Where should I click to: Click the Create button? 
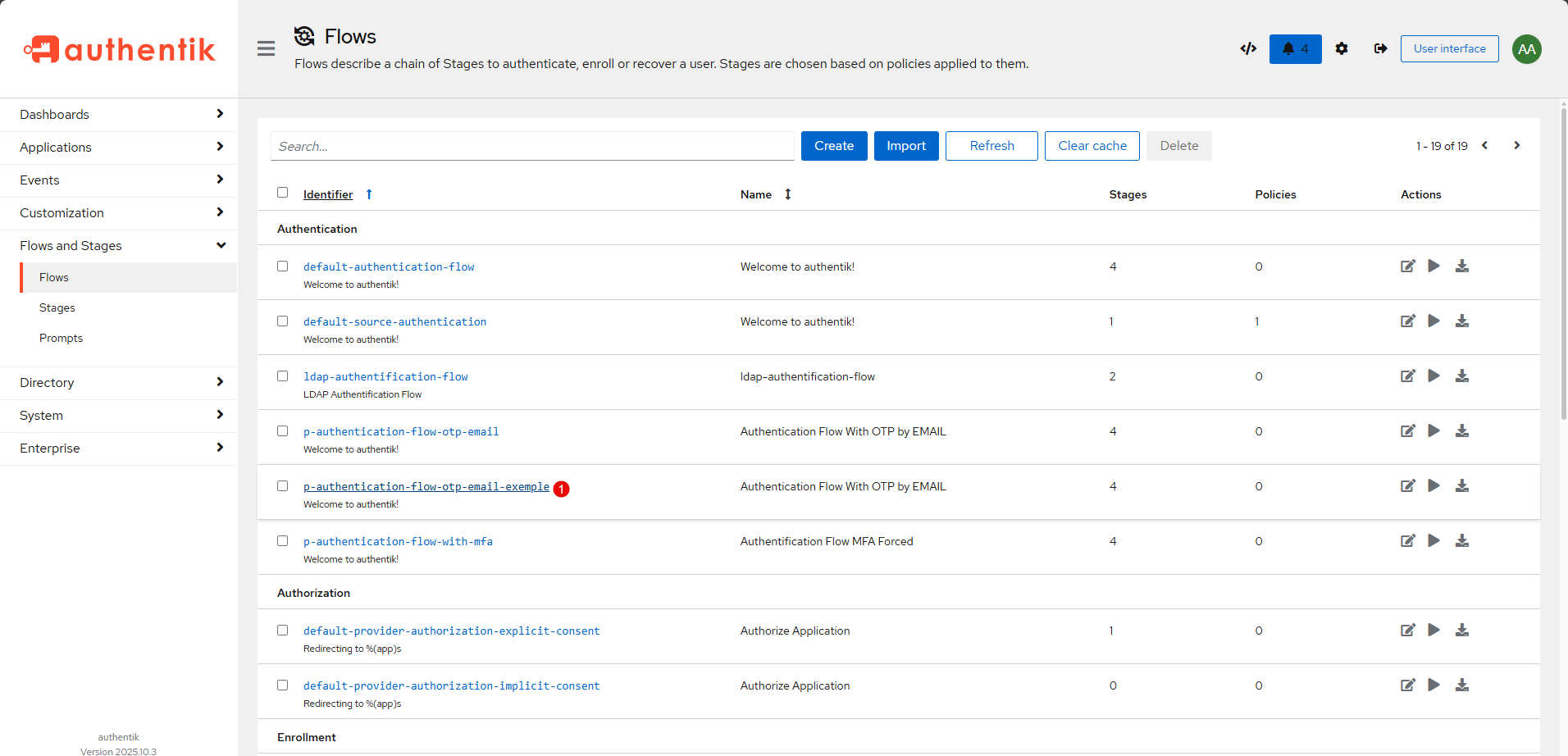click(x=833, y=146)
